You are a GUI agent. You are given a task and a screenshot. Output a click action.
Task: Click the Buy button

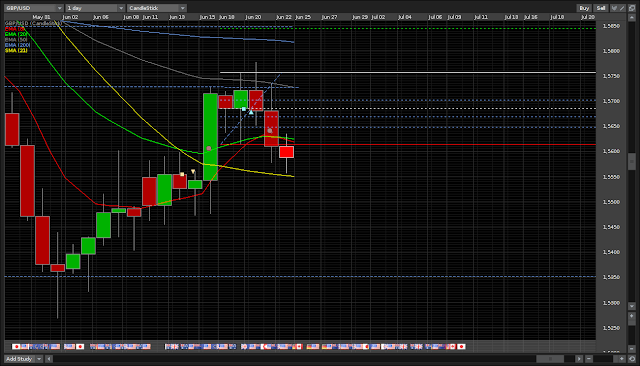point(584,8)
